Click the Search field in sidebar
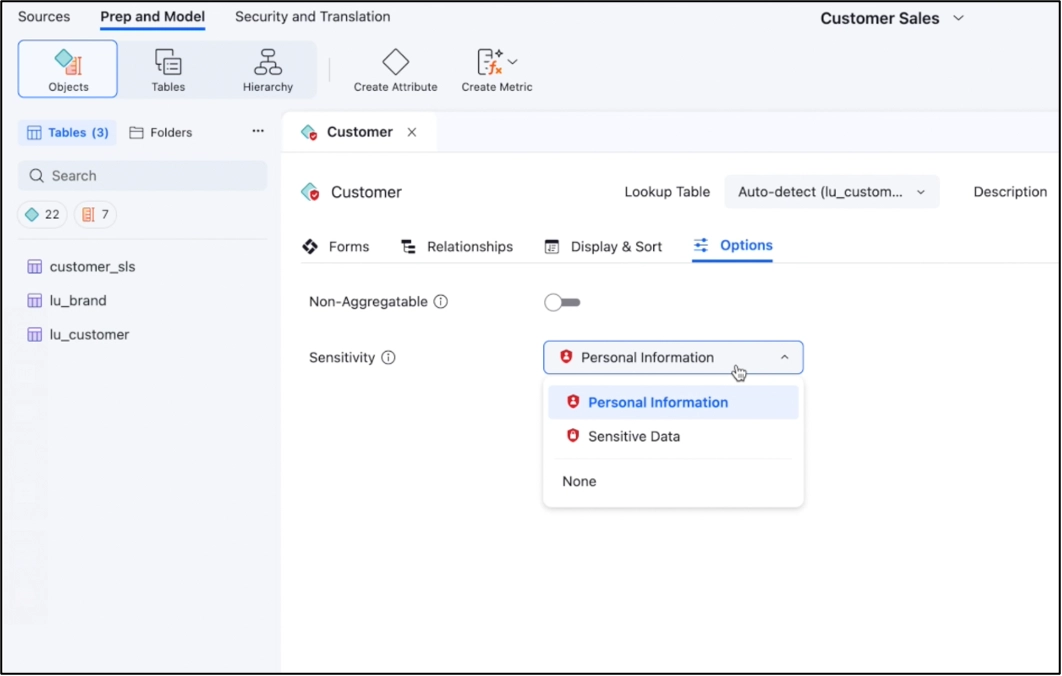This screenshot has width=1062, height=676. [143, 176]
